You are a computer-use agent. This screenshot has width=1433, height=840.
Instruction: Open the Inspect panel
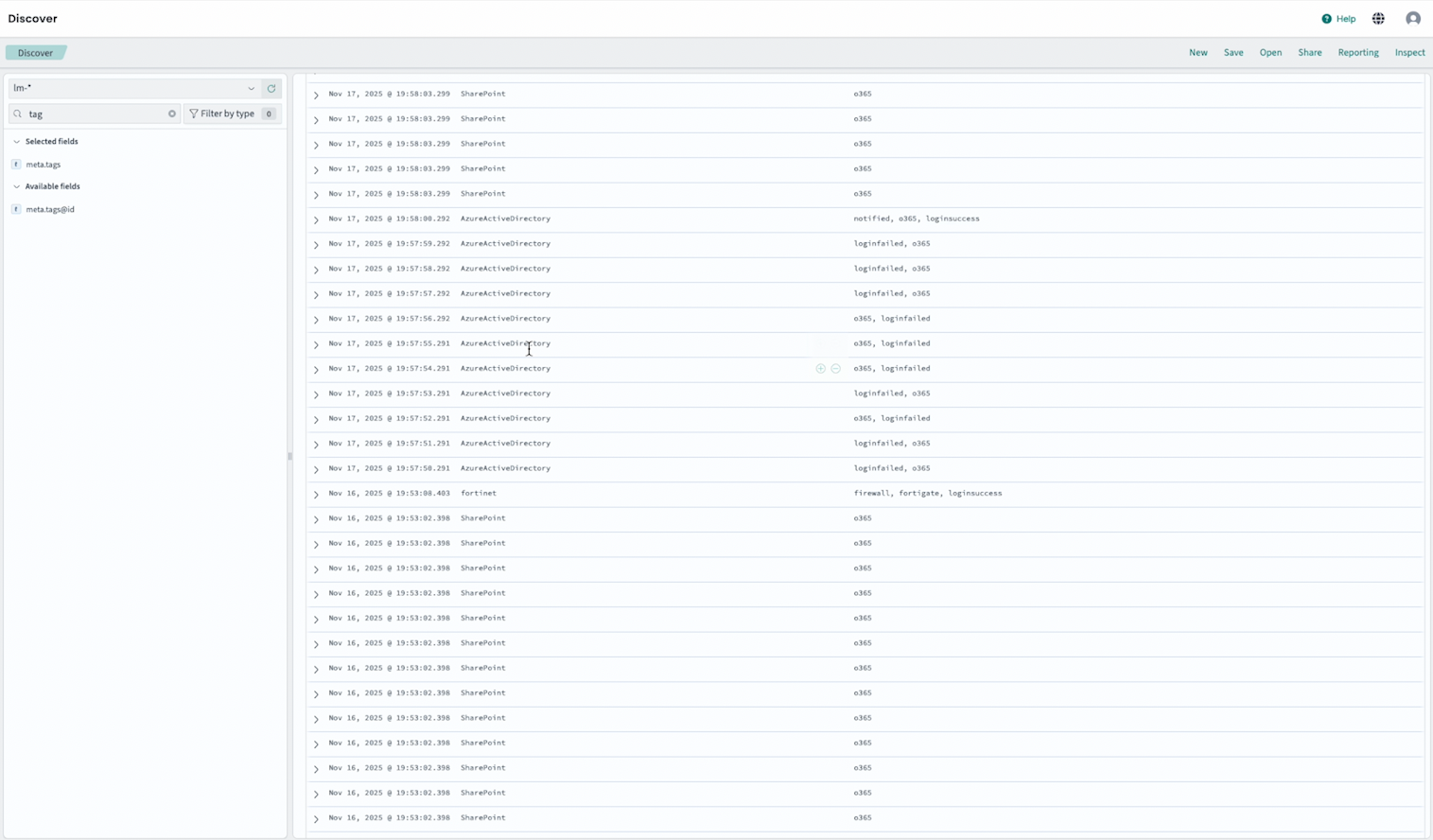[x=1409, y=53]
